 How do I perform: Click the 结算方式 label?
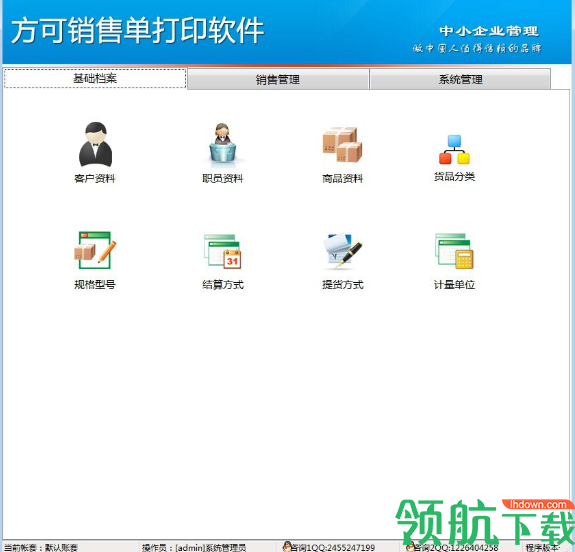pos(223,285)
